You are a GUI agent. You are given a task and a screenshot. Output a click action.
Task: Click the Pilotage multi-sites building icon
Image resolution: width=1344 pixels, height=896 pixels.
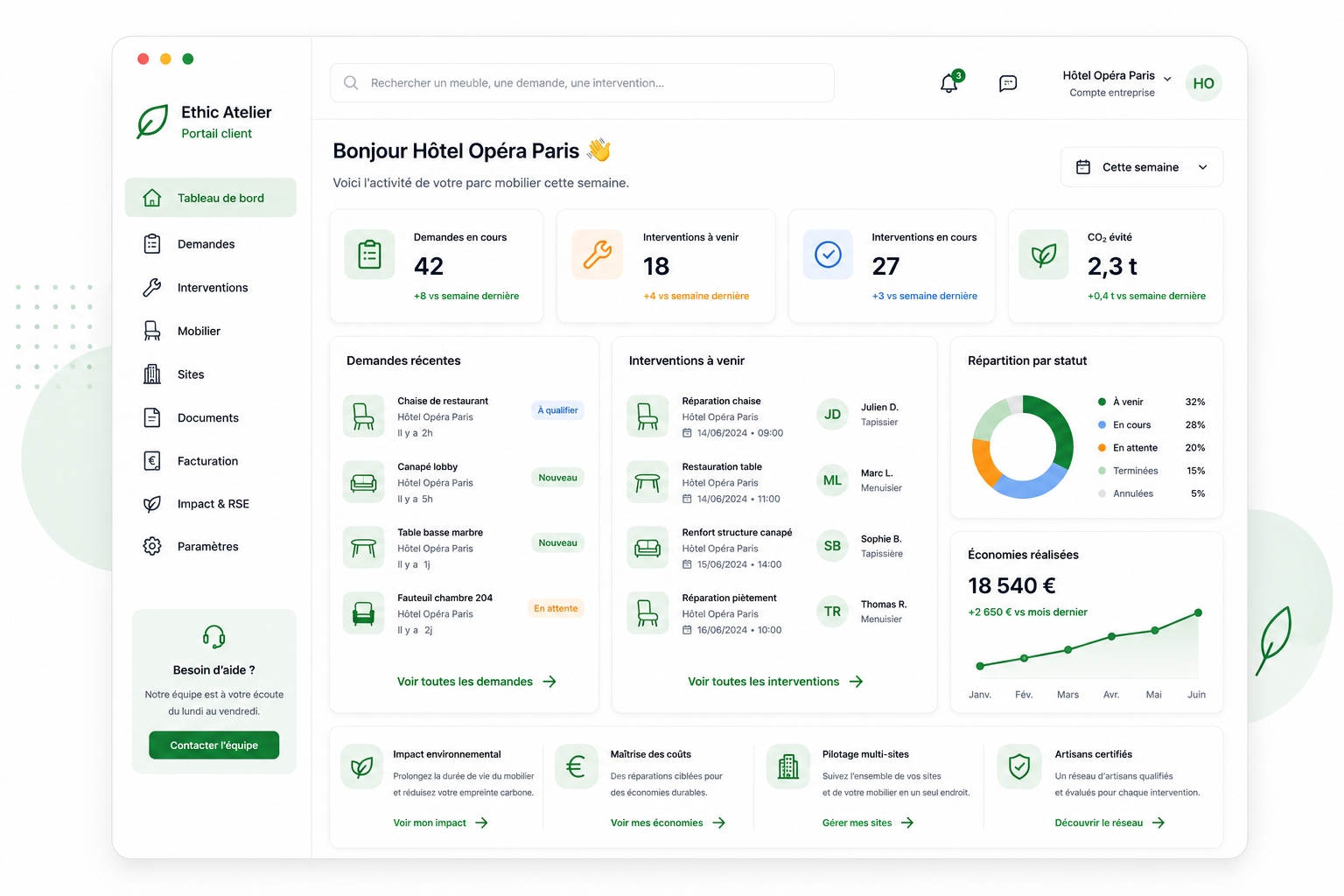tap(788, 767)
